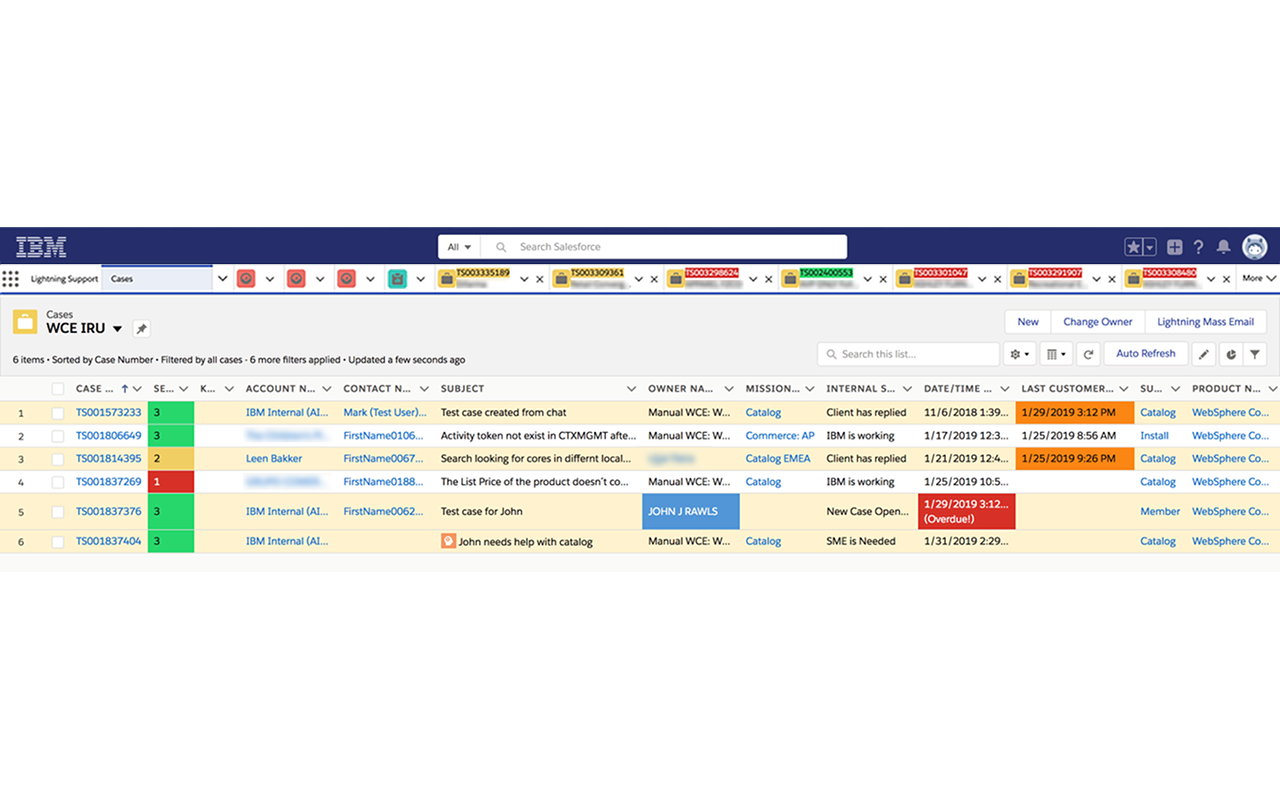The width and height of the screenshot is (1280, 800).
Task: Open the search scope All dropdown
Action: click(x=459, y=247)
